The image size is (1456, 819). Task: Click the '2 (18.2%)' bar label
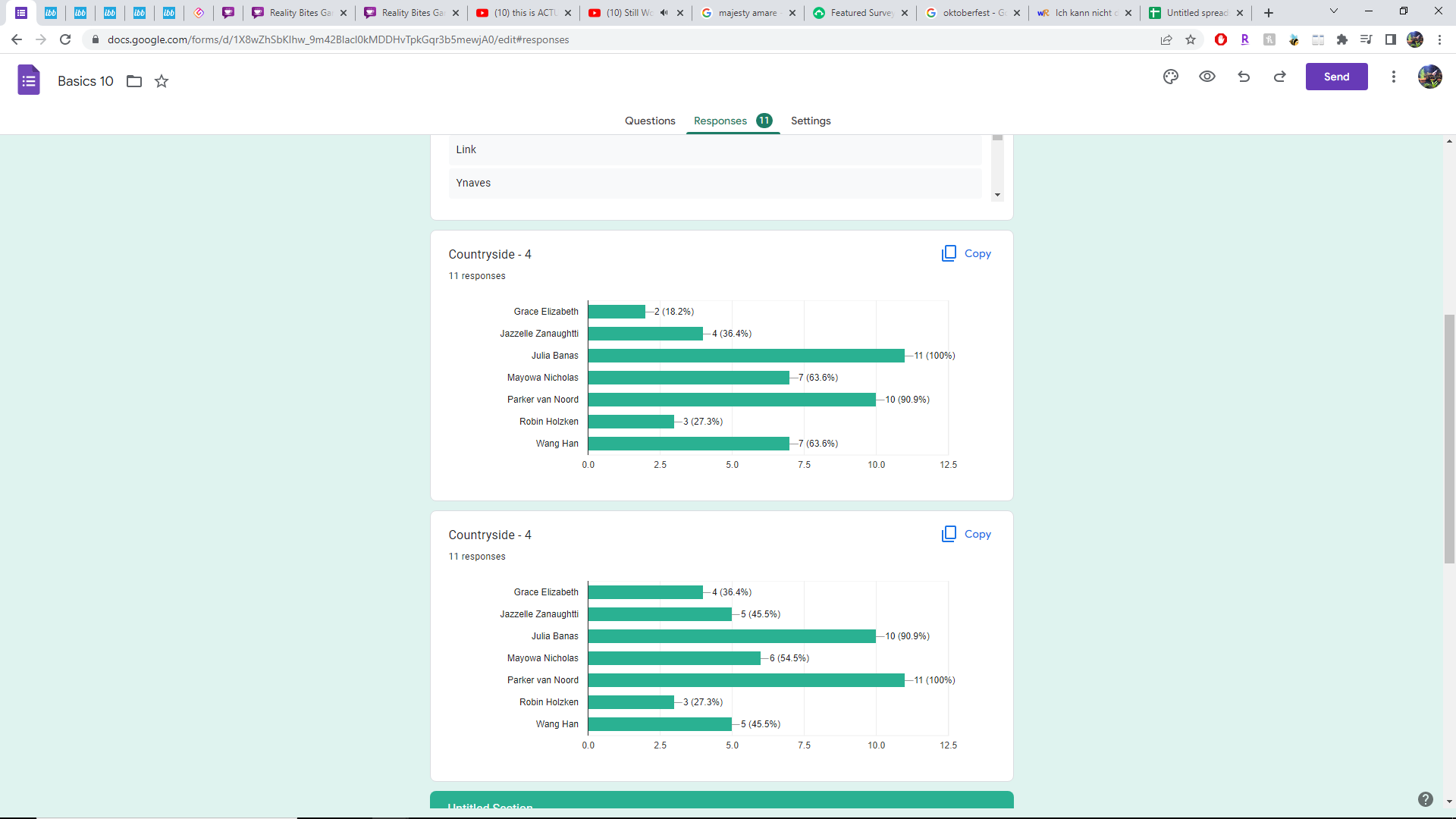(674, 312)
